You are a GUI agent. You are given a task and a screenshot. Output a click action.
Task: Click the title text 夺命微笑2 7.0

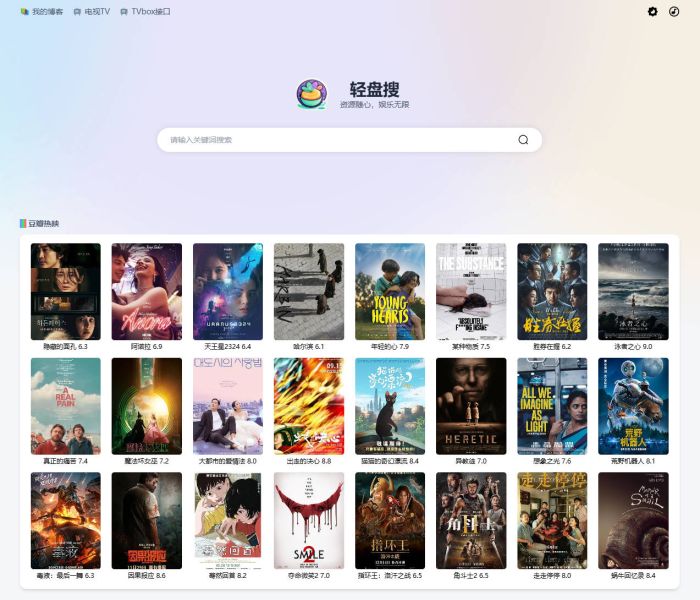(309, 575)
